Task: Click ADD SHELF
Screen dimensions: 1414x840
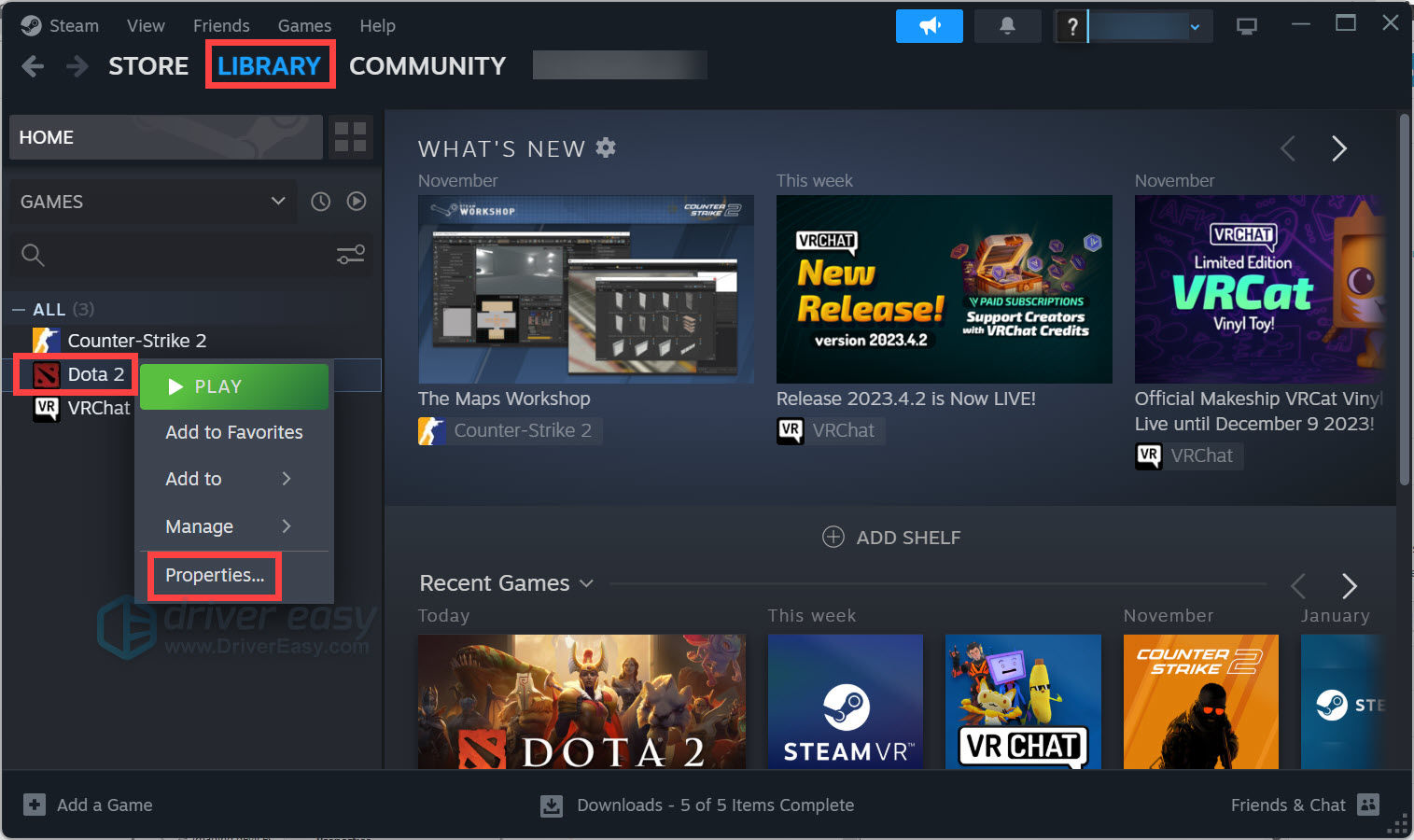Action: coord(890,537)
